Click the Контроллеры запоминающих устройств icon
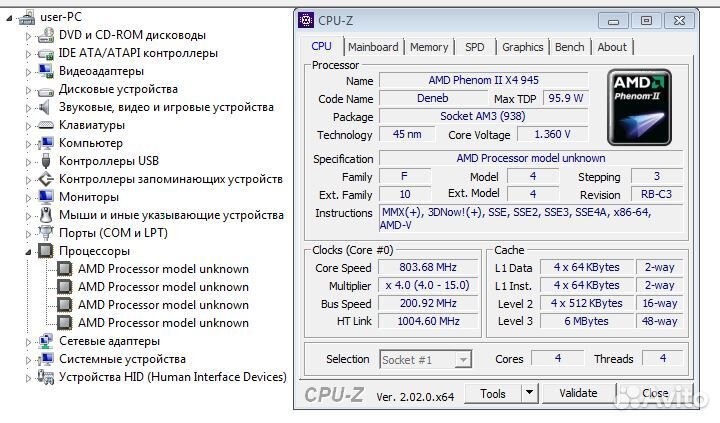Image resolution: width=720 pixels, height=423 pixels. click(x=45, y=179)
